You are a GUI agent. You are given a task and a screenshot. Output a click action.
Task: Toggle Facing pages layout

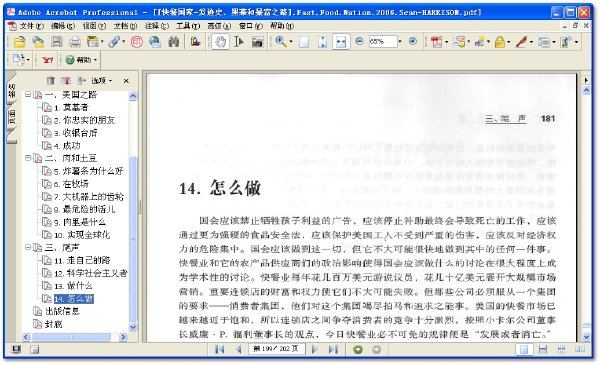580,349
